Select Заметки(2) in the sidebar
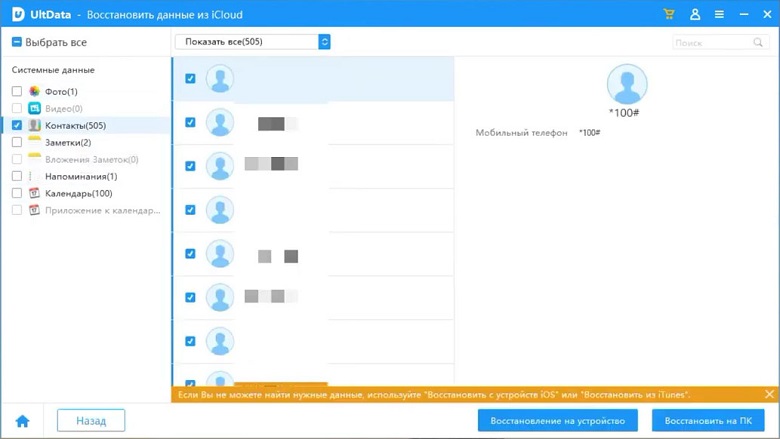Screen dimensions: 780x439 (68, 142)
